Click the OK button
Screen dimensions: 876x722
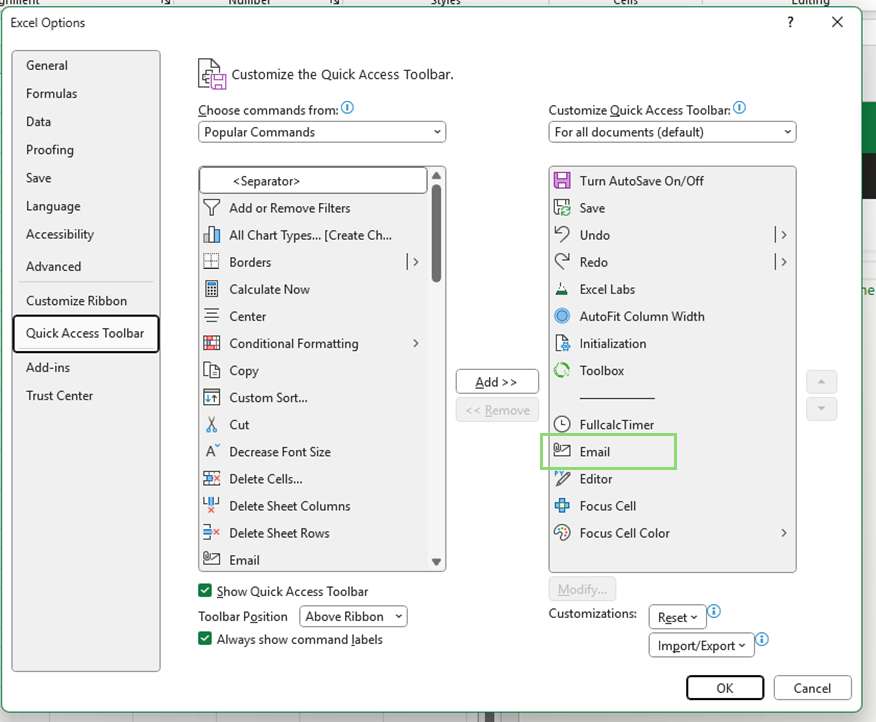(725, 688)
